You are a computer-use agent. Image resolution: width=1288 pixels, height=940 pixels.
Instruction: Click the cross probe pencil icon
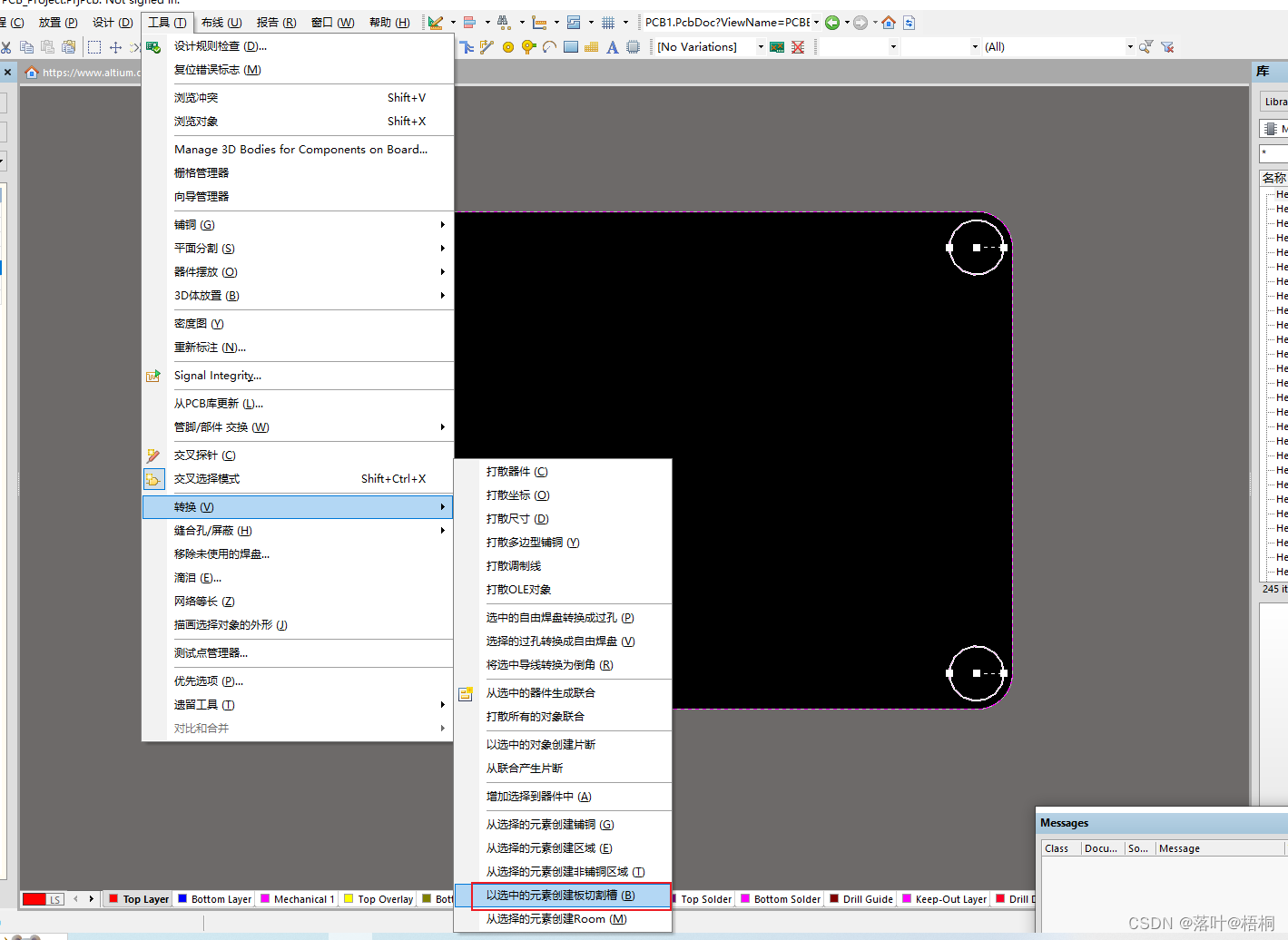click(x=153, y=455)
